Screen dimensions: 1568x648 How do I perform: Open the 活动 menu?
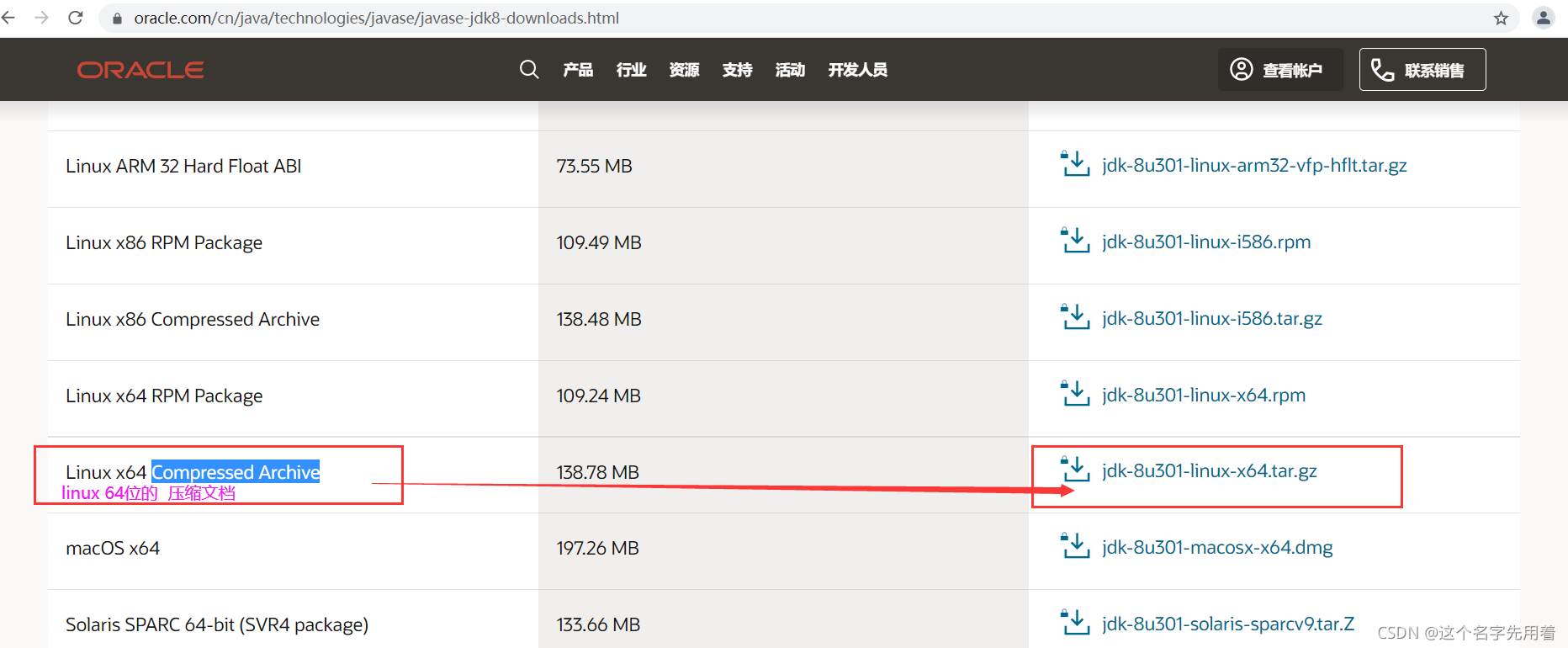[x=790, y=70]
